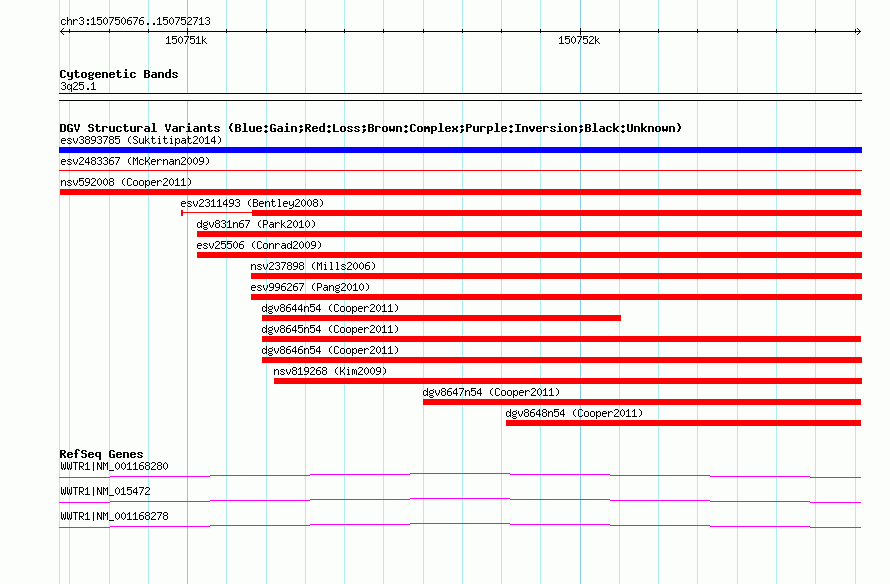Screen dimensions: 890x584
Task: Open dgv8648n54 (Cooper2011) label
Action: [x=574, y=413]
